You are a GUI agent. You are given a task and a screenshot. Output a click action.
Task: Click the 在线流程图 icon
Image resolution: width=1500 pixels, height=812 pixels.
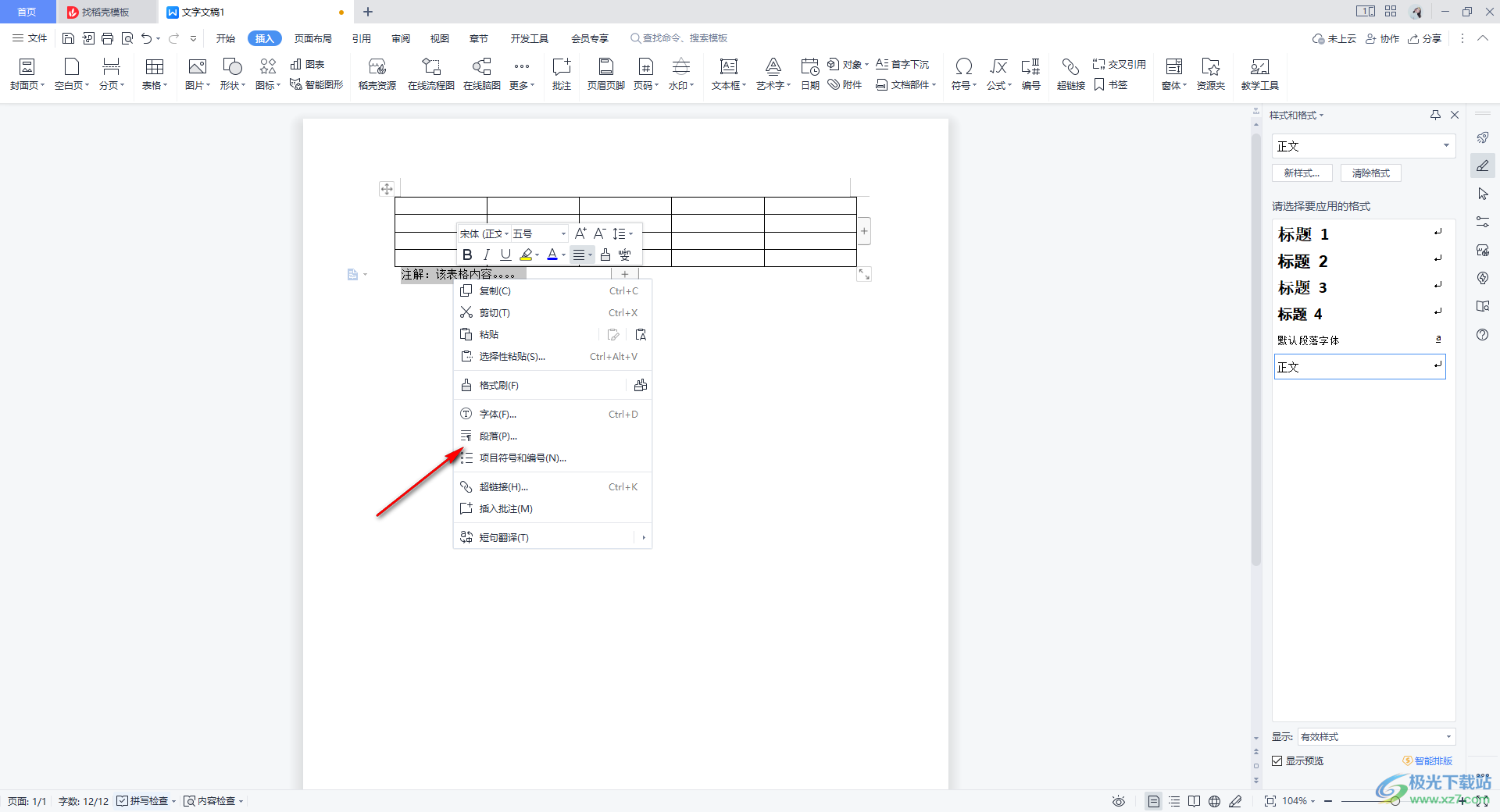(x=430, y=74)
